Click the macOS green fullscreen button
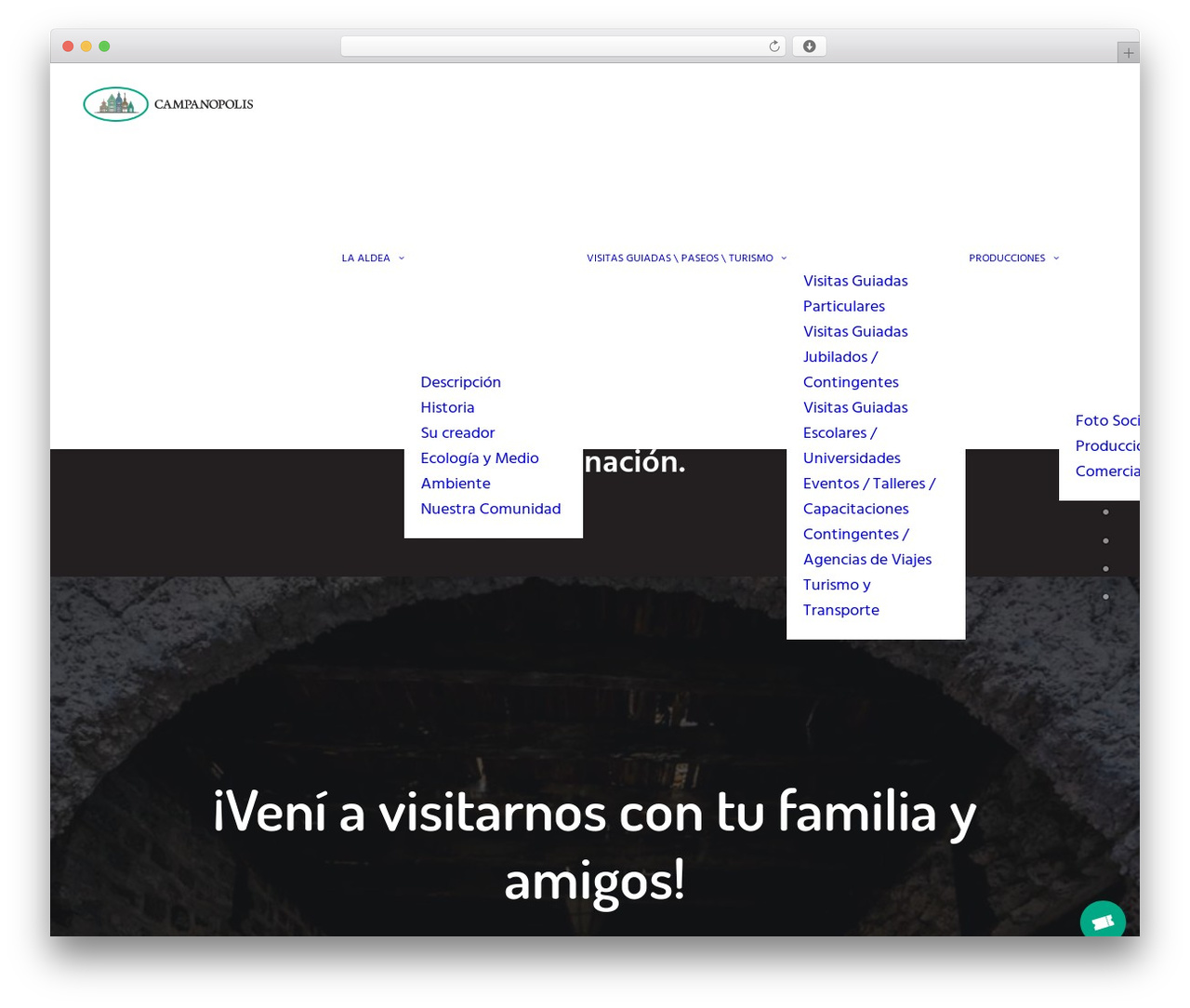The image size is (1190, 1008). pos(104,46)
